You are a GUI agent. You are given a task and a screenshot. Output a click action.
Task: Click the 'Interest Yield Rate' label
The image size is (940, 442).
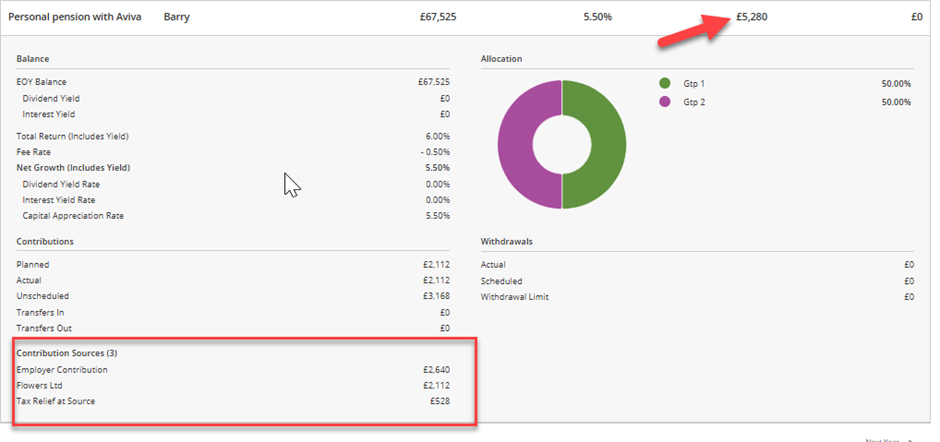[x=59, y=200]
